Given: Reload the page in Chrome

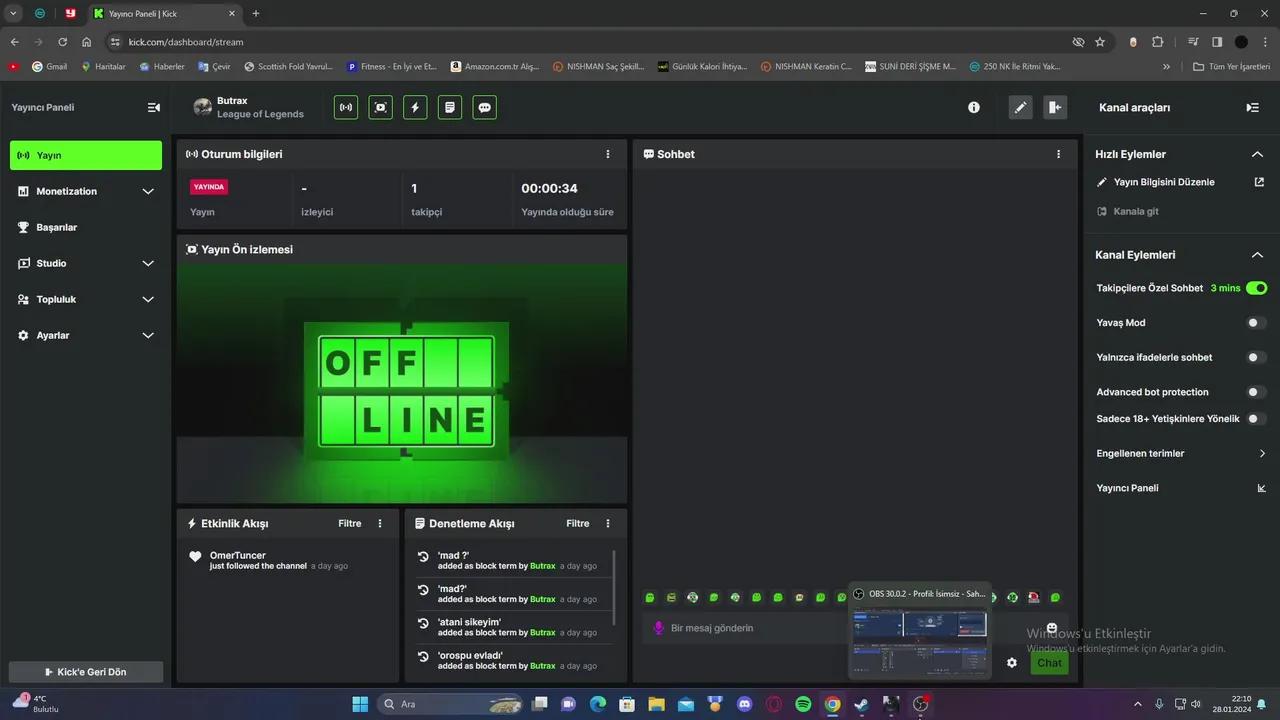Looking at the screenshot, I should coord(62,42).
